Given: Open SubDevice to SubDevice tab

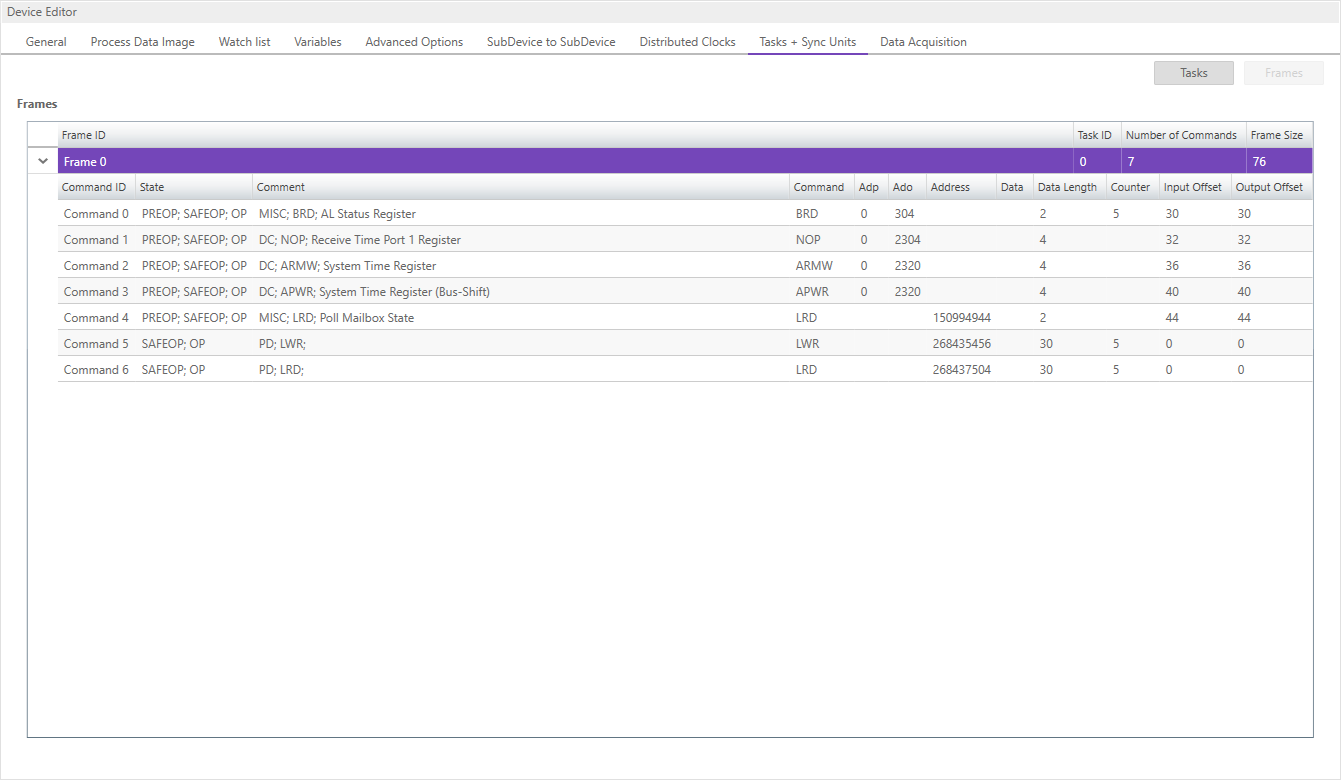Looking at the screenshot, I should pyautogui.click(x=551, y=42).
